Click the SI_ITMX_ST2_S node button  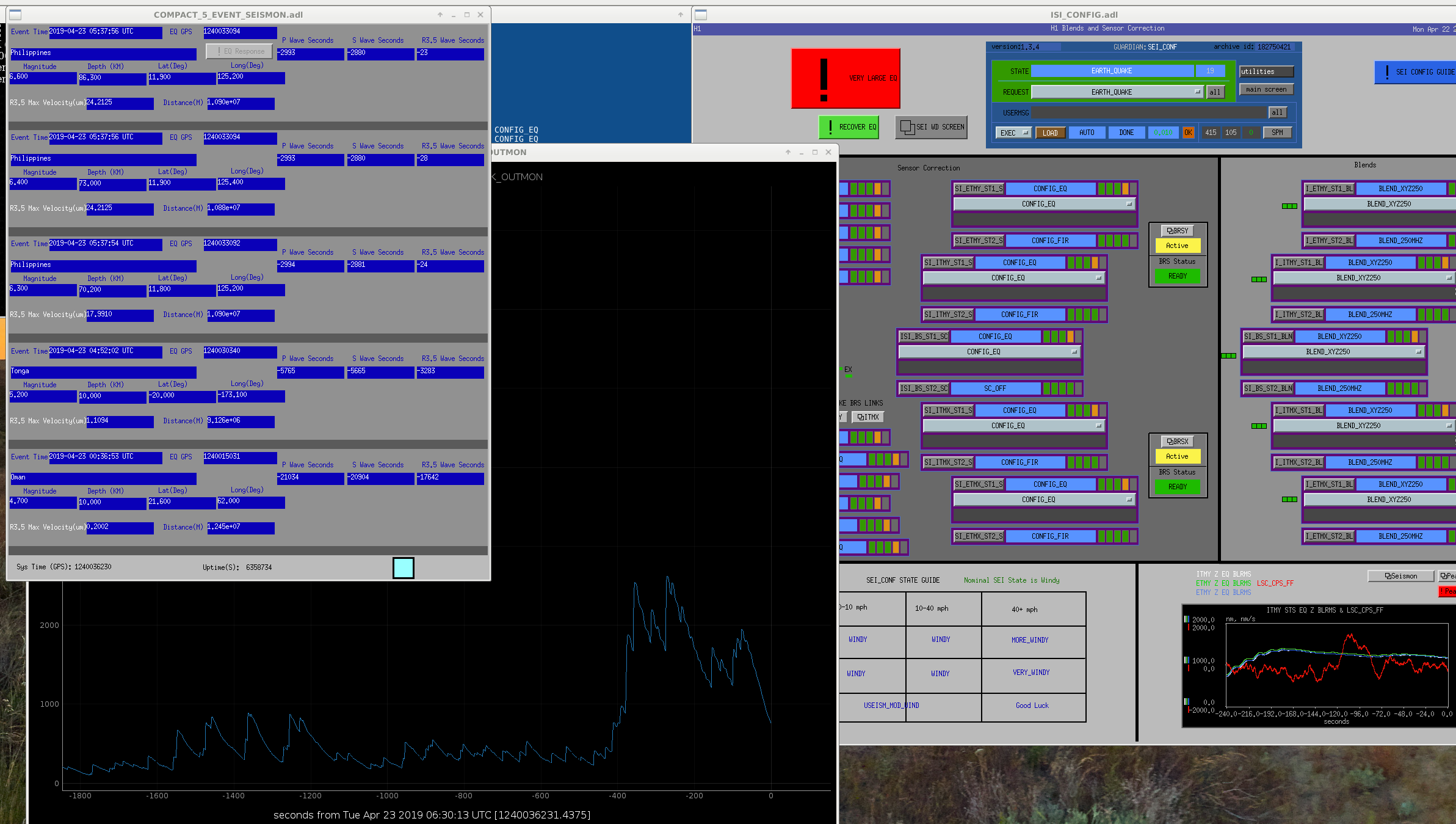click(948, 462)
